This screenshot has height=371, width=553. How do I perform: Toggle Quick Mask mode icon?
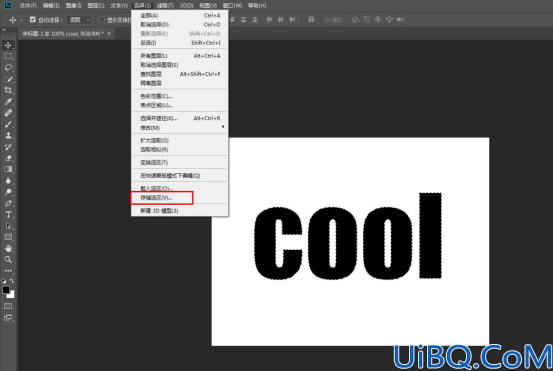[x=8, y=306]
